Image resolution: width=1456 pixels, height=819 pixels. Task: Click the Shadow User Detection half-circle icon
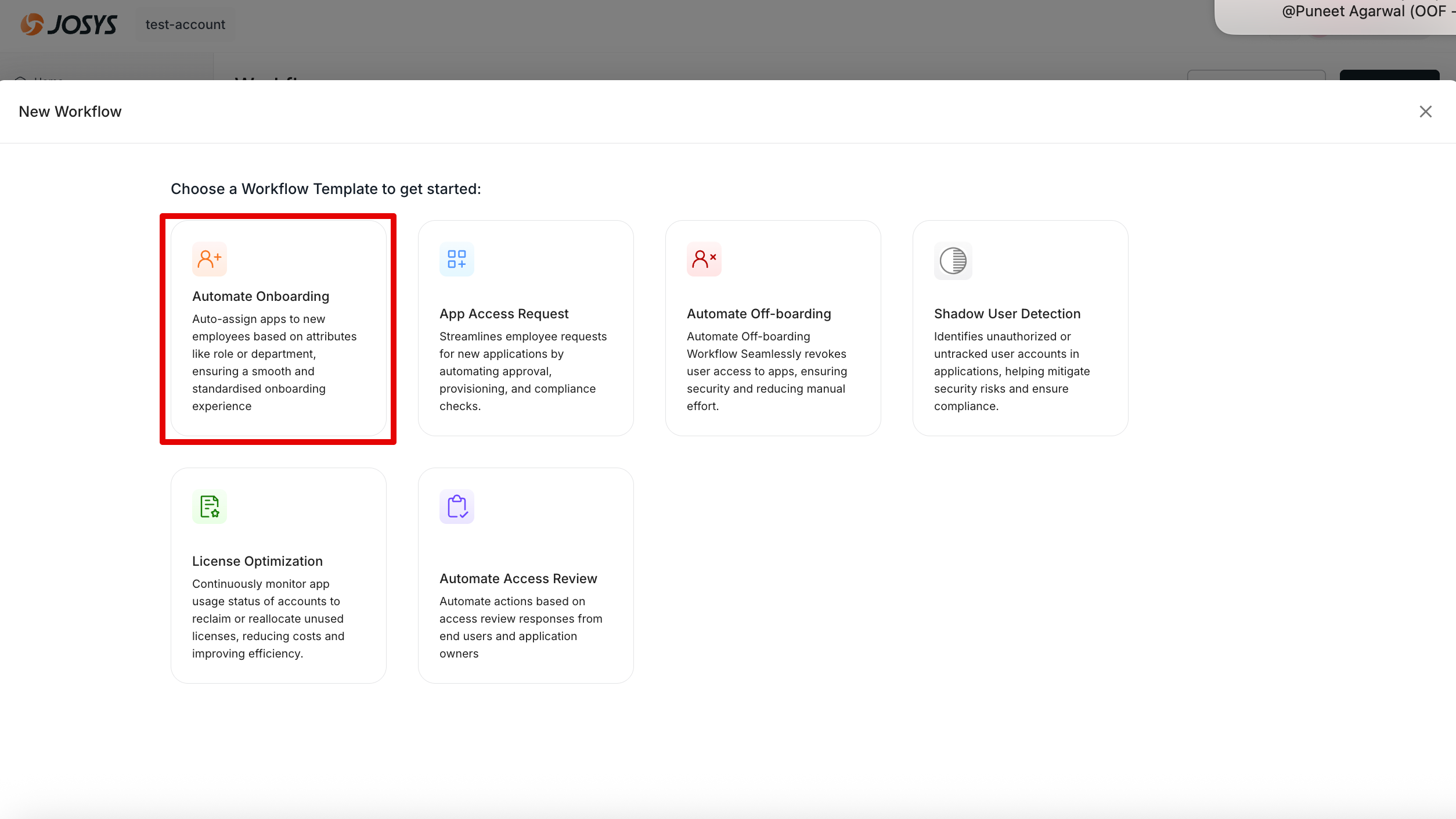pos(953,261)
